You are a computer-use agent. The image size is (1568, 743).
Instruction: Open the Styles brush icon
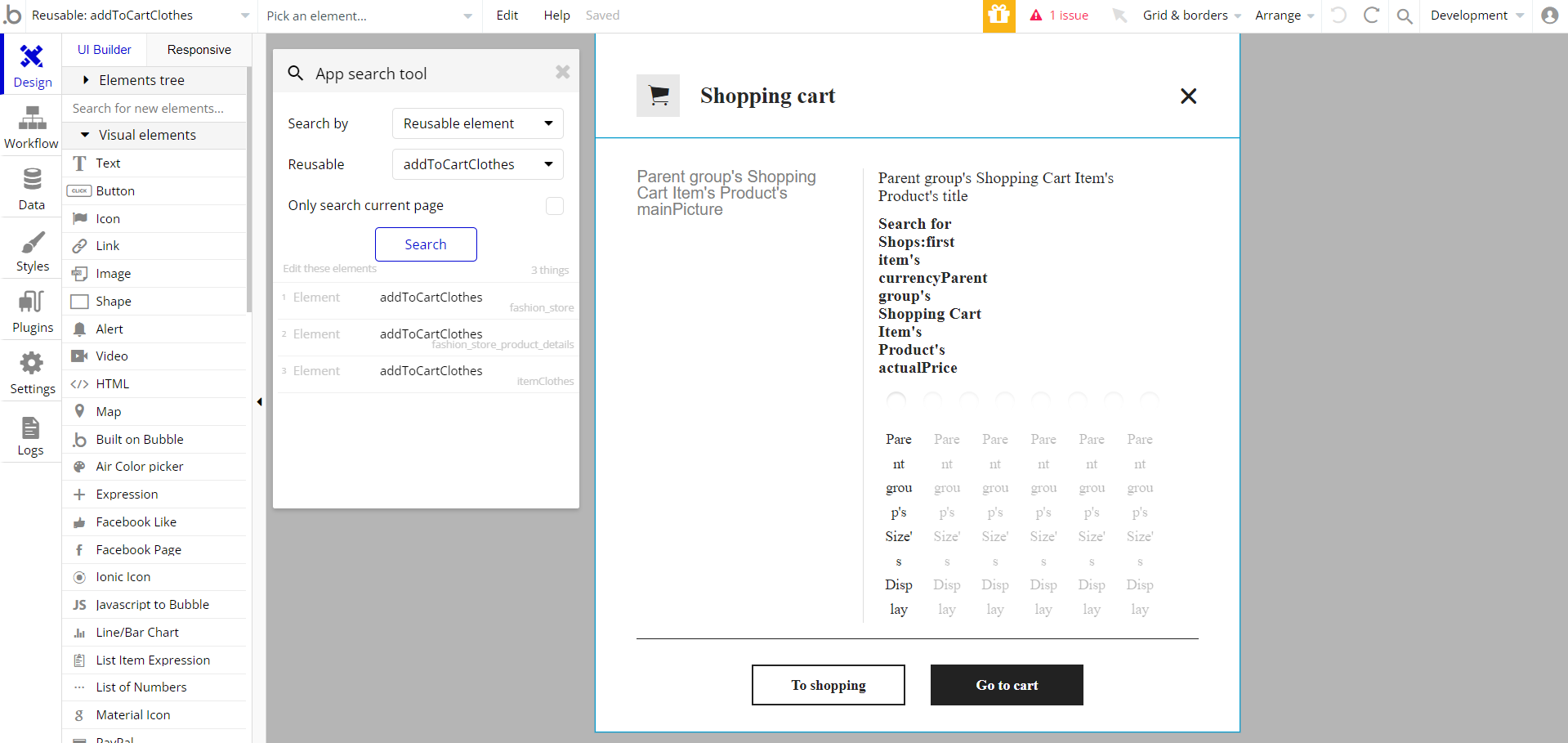click(32, 243)
